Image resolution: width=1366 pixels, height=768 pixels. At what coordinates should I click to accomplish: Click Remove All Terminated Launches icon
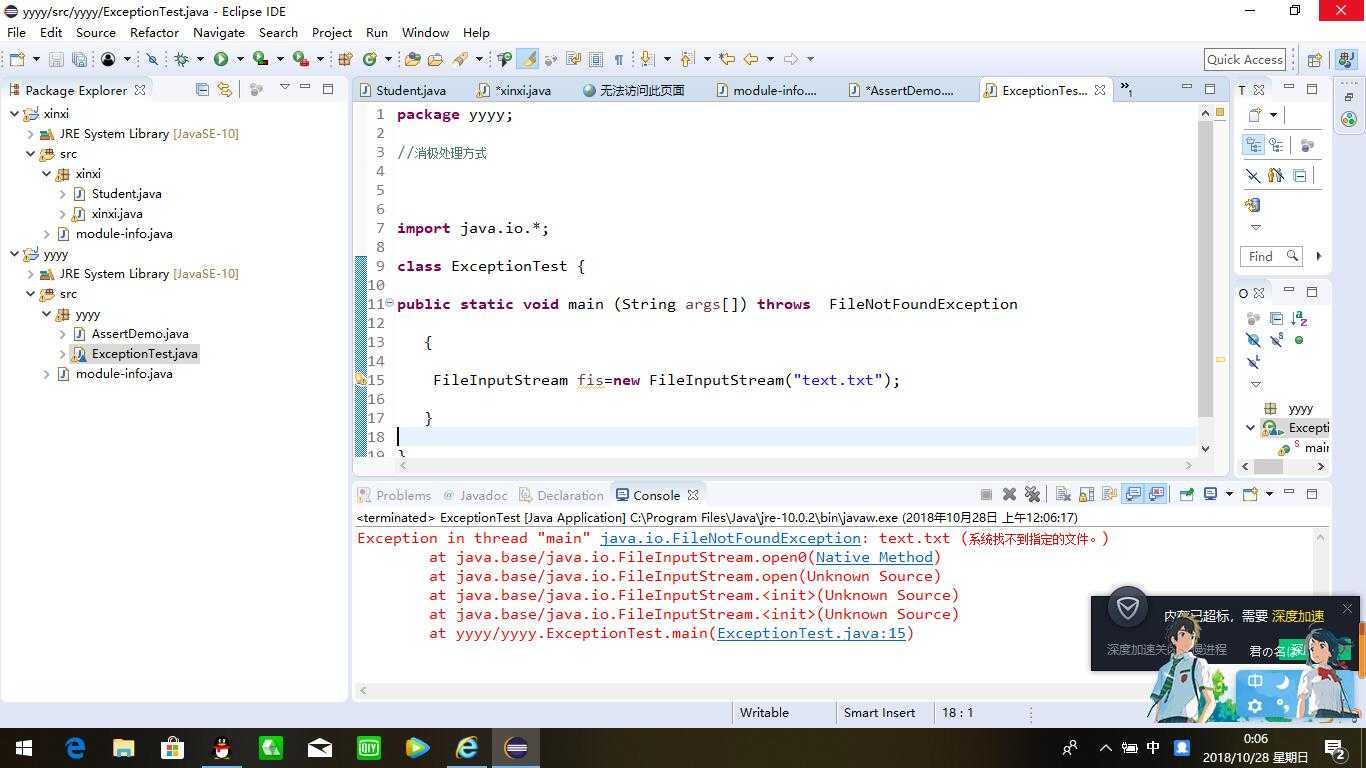pos(1032,494)
